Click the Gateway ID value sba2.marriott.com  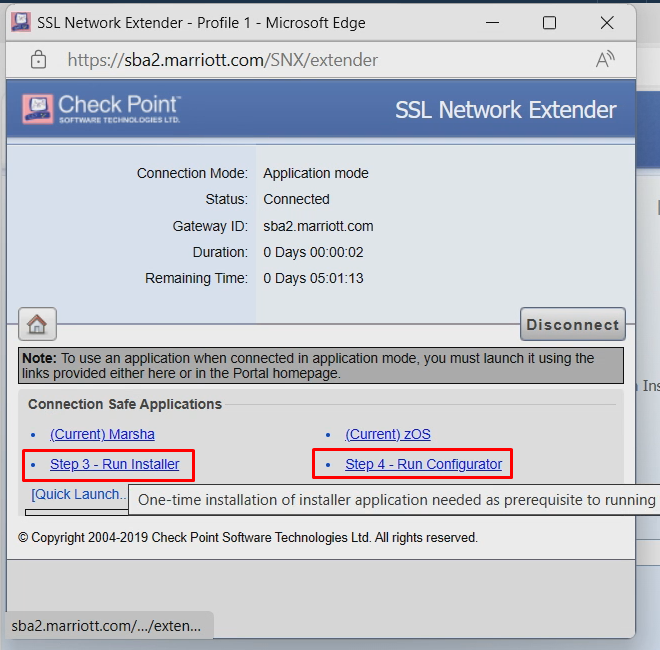pyautogui.click(x=318, y=226)
